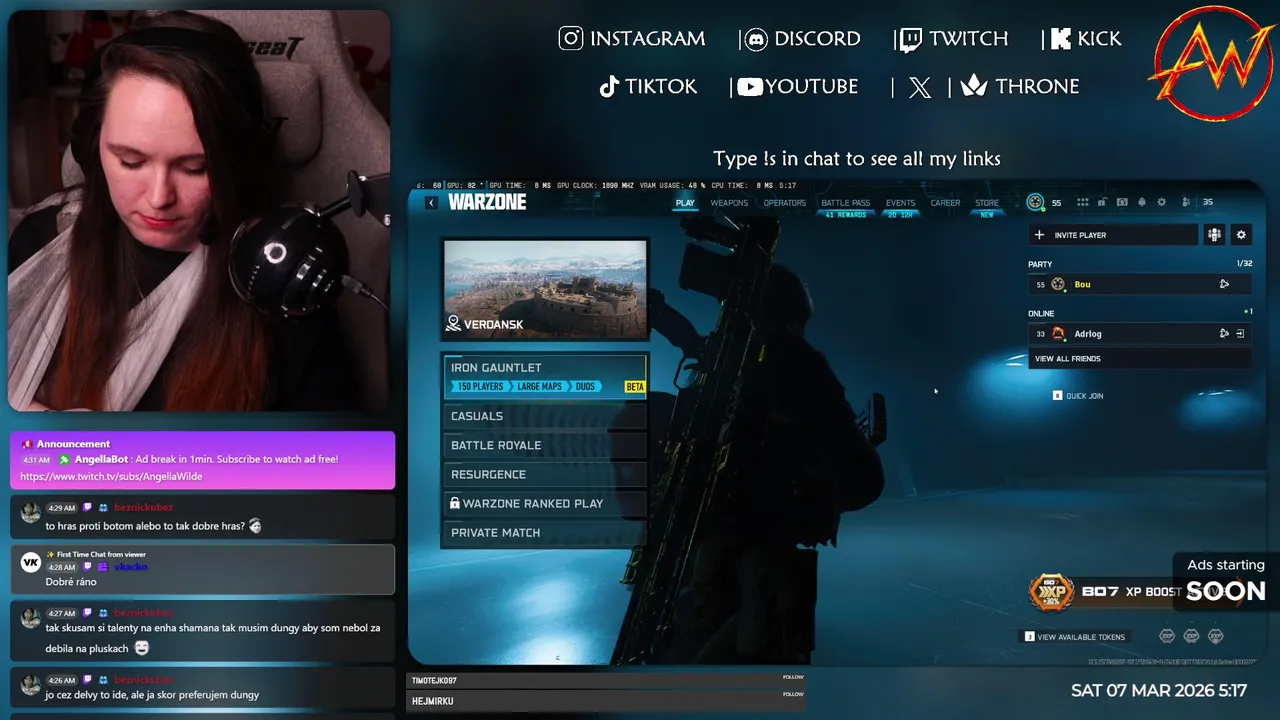This screenshot has height=720, width=1280.
Task: Open the EVENTS tab
Action: click(900, 203)
